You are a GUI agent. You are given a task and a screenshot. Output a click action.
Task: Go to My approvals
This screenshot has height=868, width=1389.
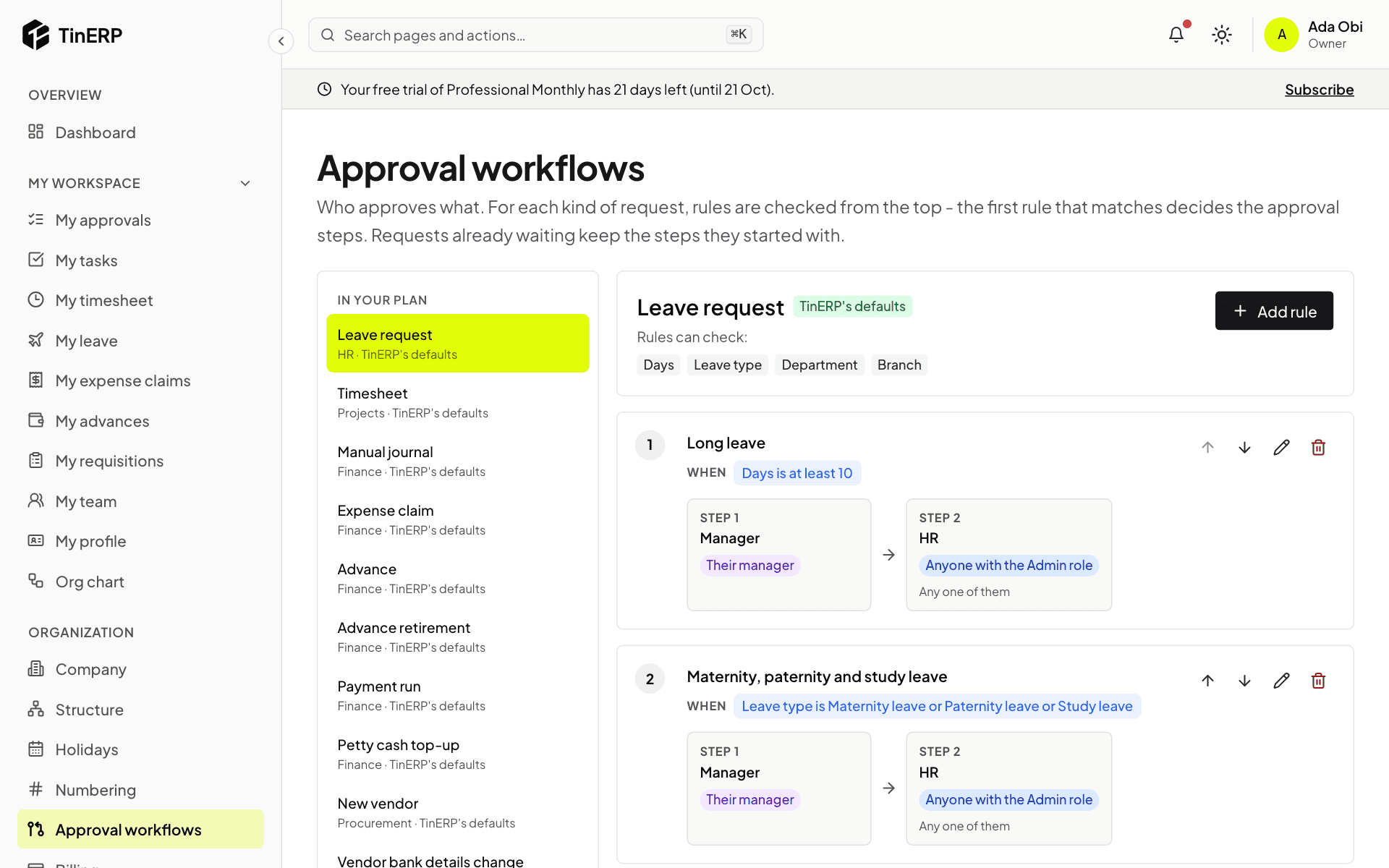tap(140, 220)
